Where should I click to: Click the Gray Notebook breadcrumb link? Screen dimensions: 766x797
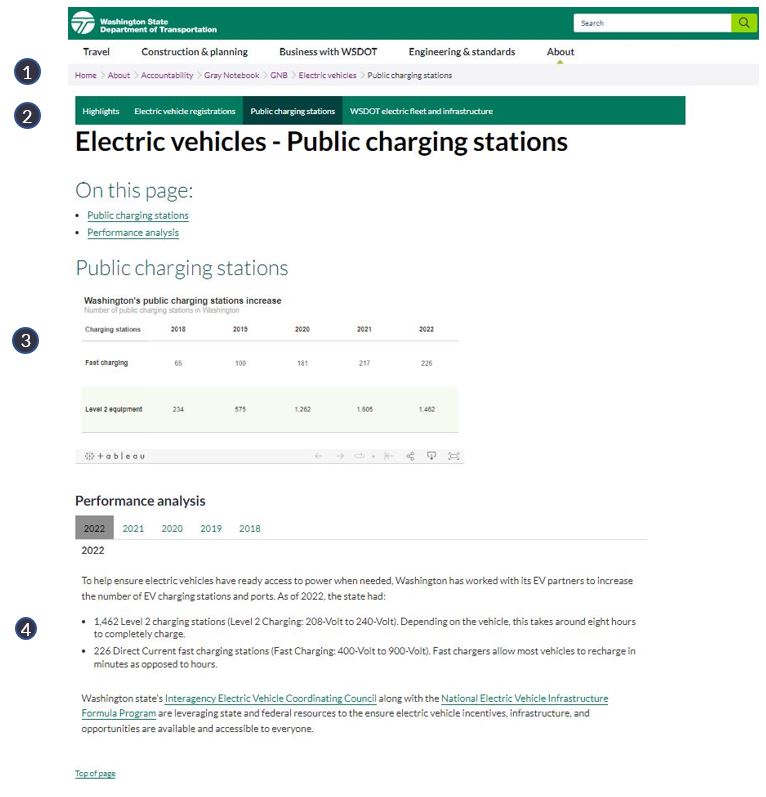(x=232, y=75)
